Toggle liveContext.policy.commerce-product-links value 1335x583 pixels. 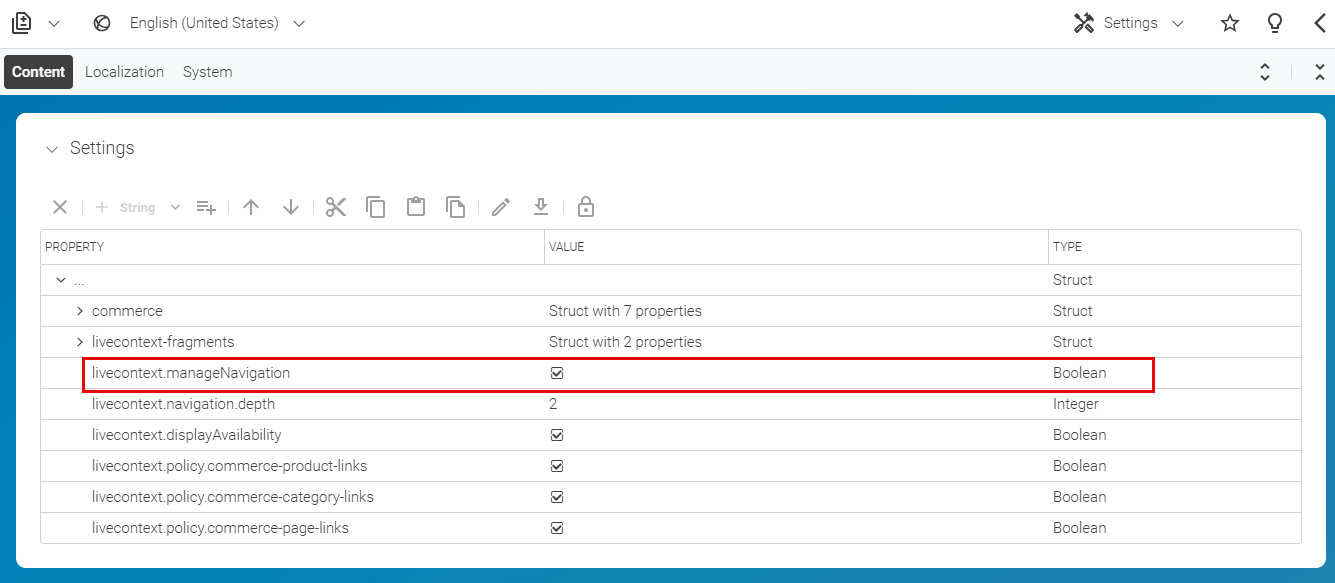coord(557,465)
